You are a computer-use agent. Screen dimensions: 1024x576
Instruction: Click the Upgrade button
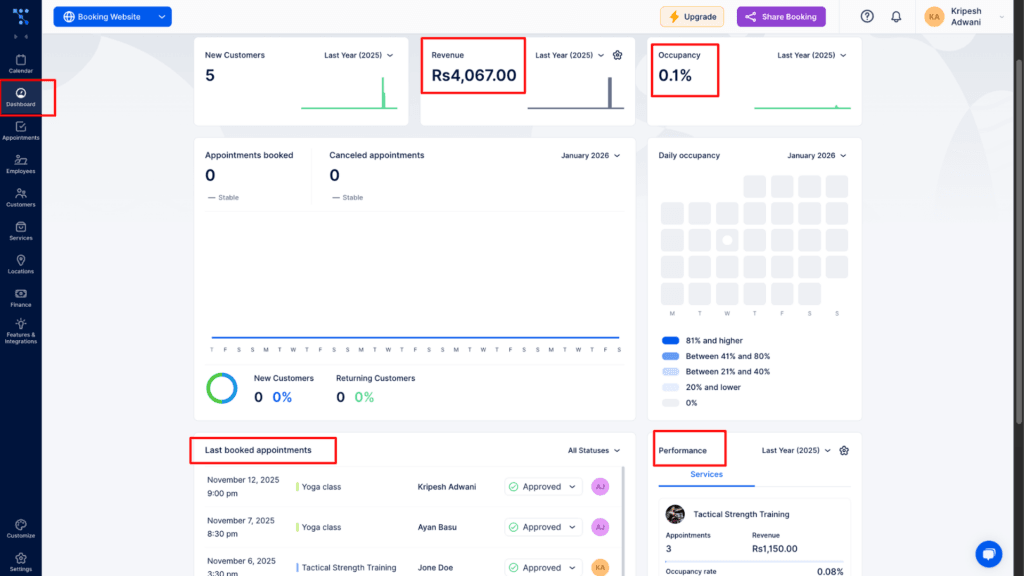pyautogui.click(x=690, y=16)
